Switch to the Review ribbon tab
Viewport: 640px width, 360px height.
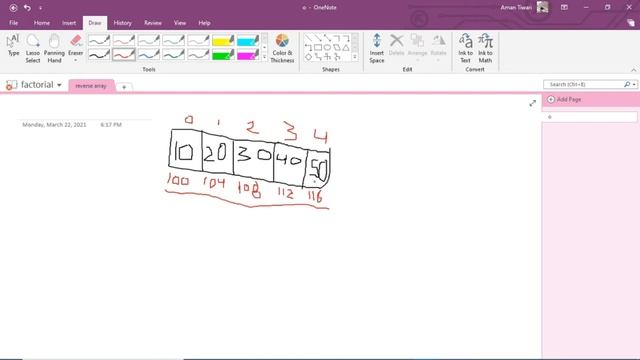(153, 23)
